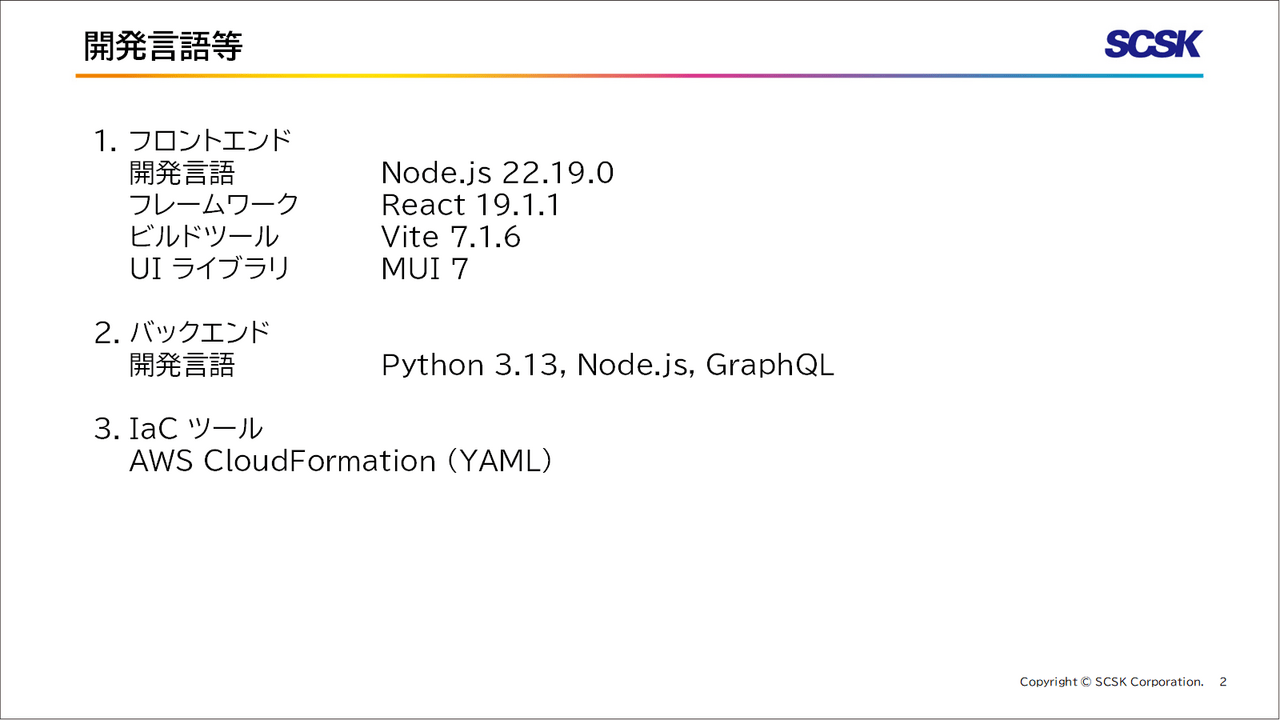Click the rainbow gradient divider line
Screen dimensions: 1280x720
tap(640, 76)
